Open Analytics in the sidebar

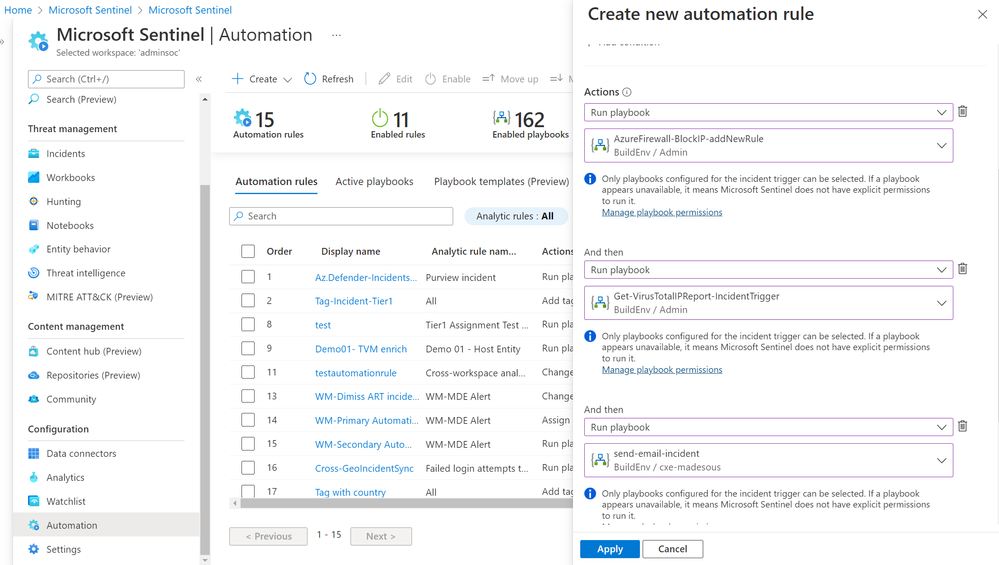click(65, 478)
